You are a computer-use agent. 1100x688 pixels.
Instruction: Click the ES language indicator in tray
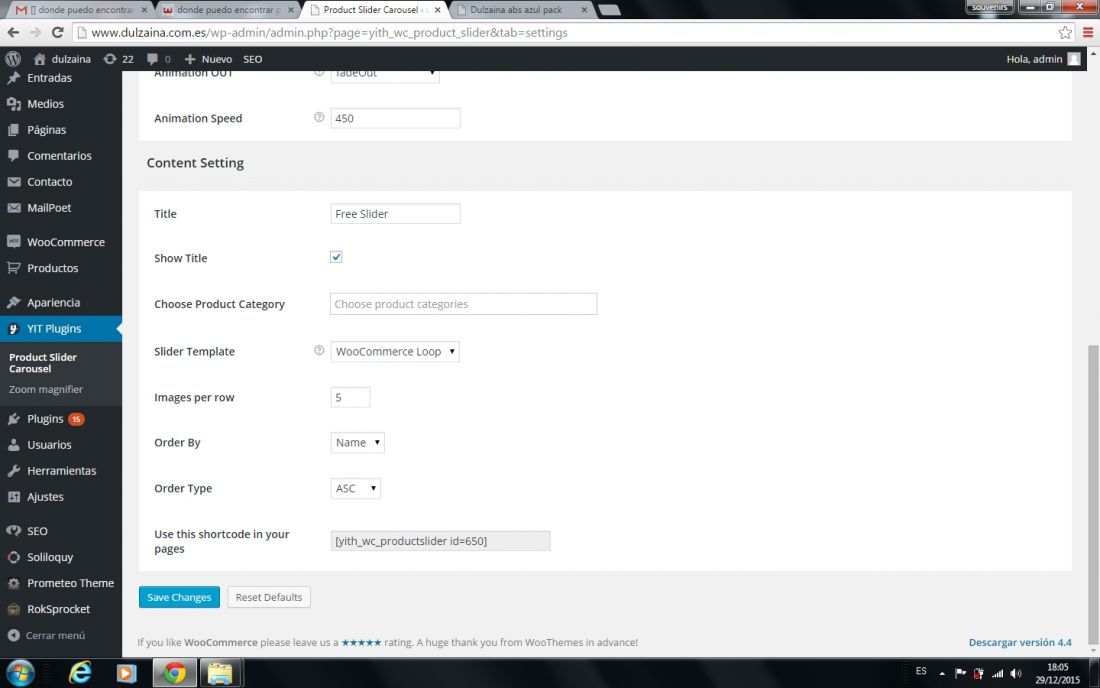[921, 671]
